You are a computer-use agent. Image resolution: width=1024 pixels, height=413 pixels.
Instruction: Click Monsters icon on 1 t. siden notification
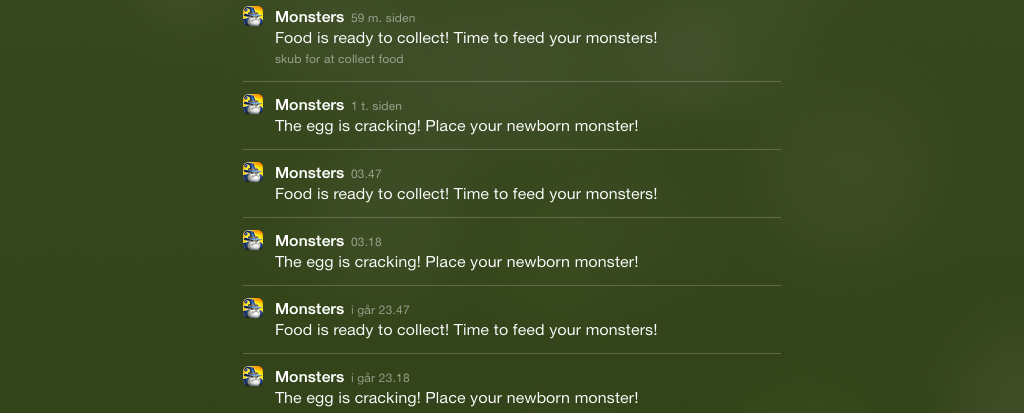[253, 104]
